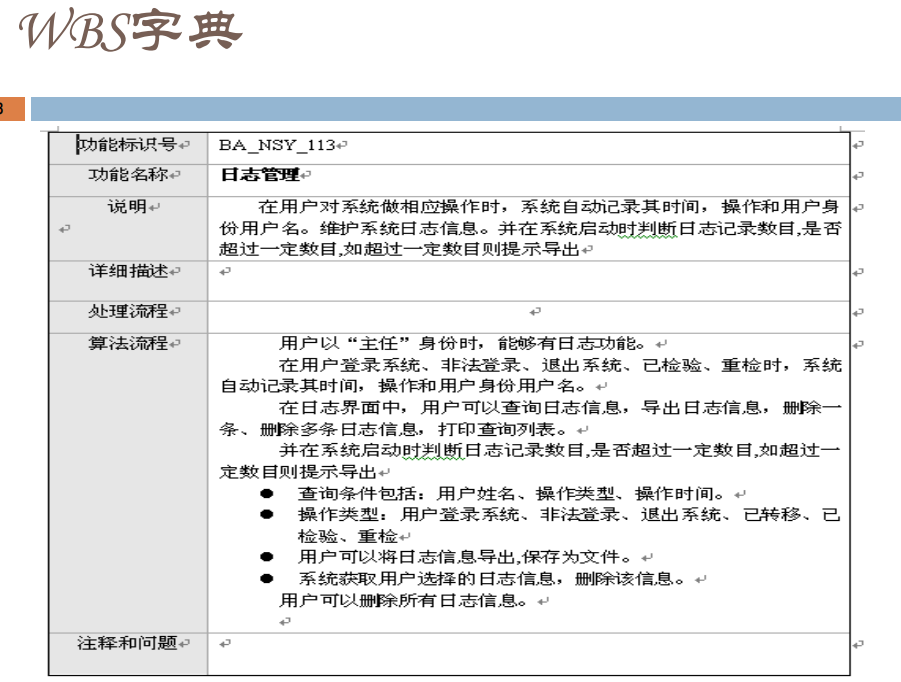Image resolution: width=901 pixels, height=682 pixels.
Task: Select the '说明' row label
Action: (x=127, y=206)
